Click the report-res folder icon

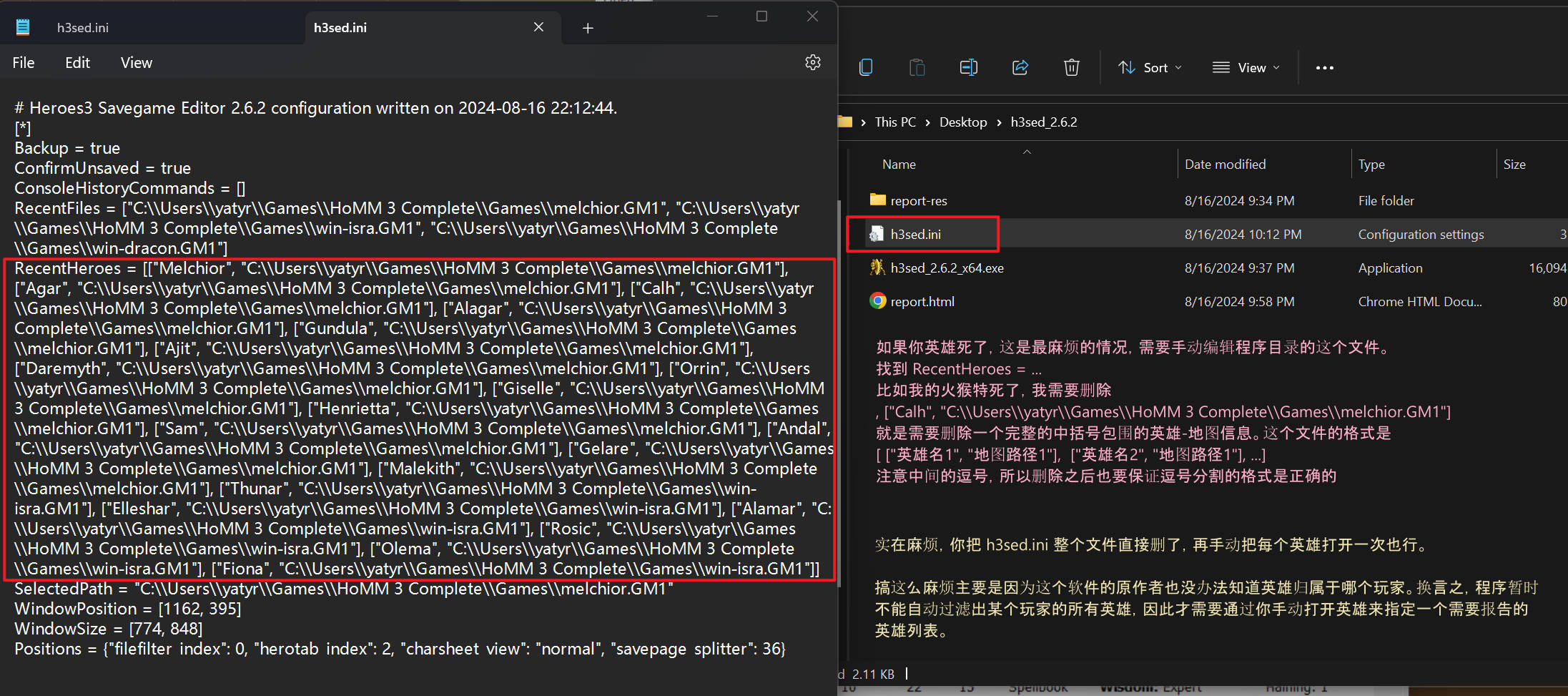(877, 200)
